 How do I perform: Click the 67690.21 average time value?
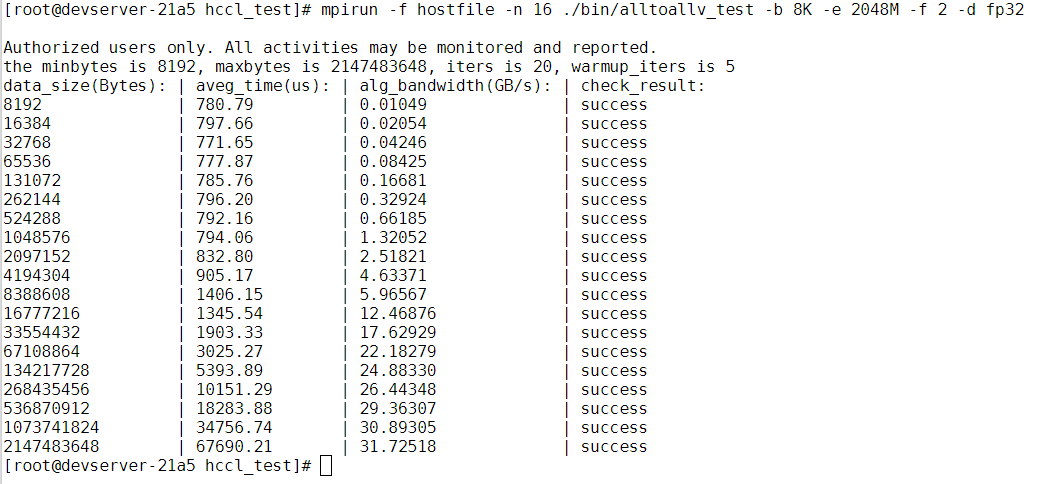[x=234, y=446]
